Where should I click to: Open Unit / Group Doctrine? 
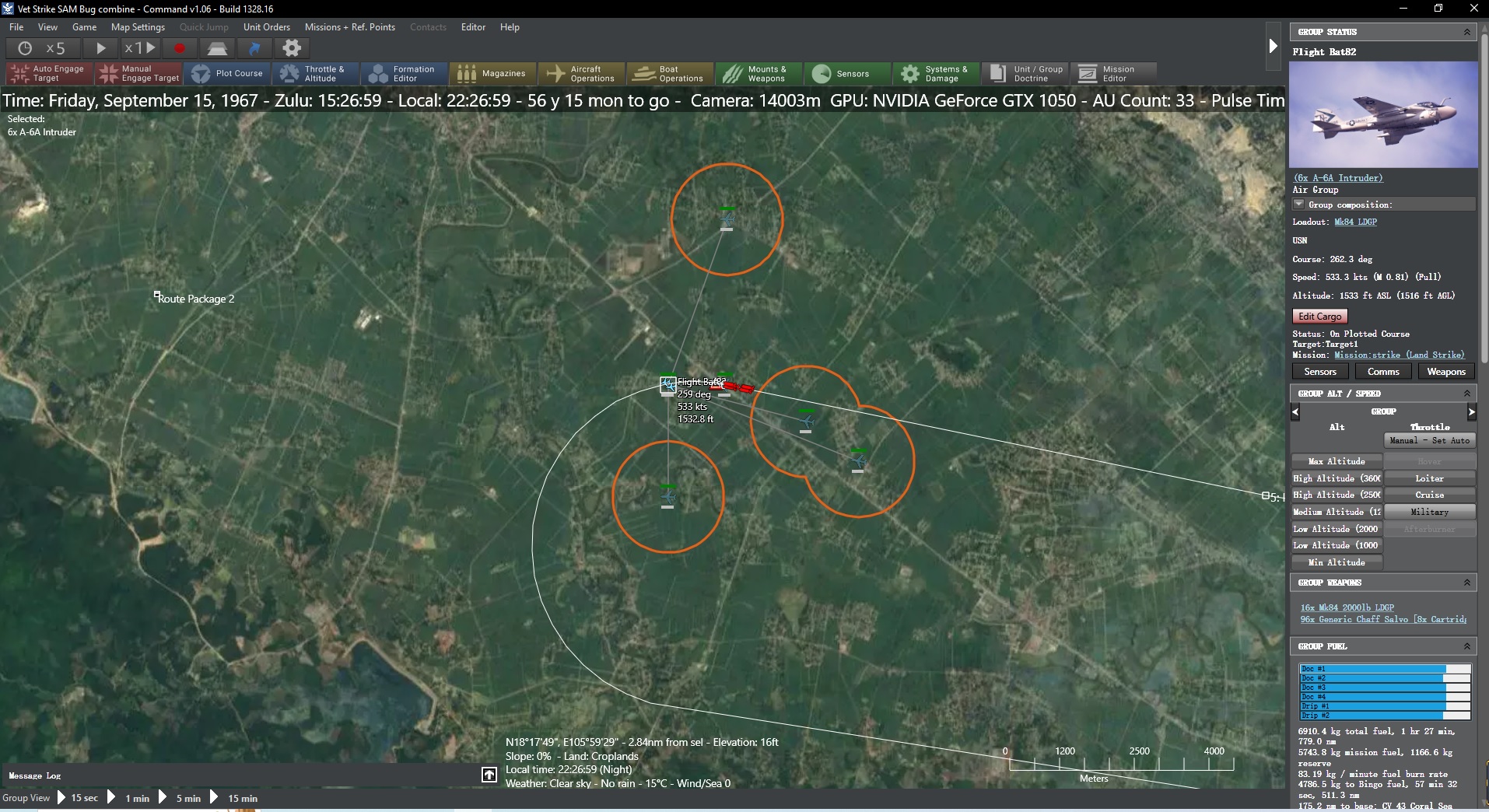[1025, 74]
